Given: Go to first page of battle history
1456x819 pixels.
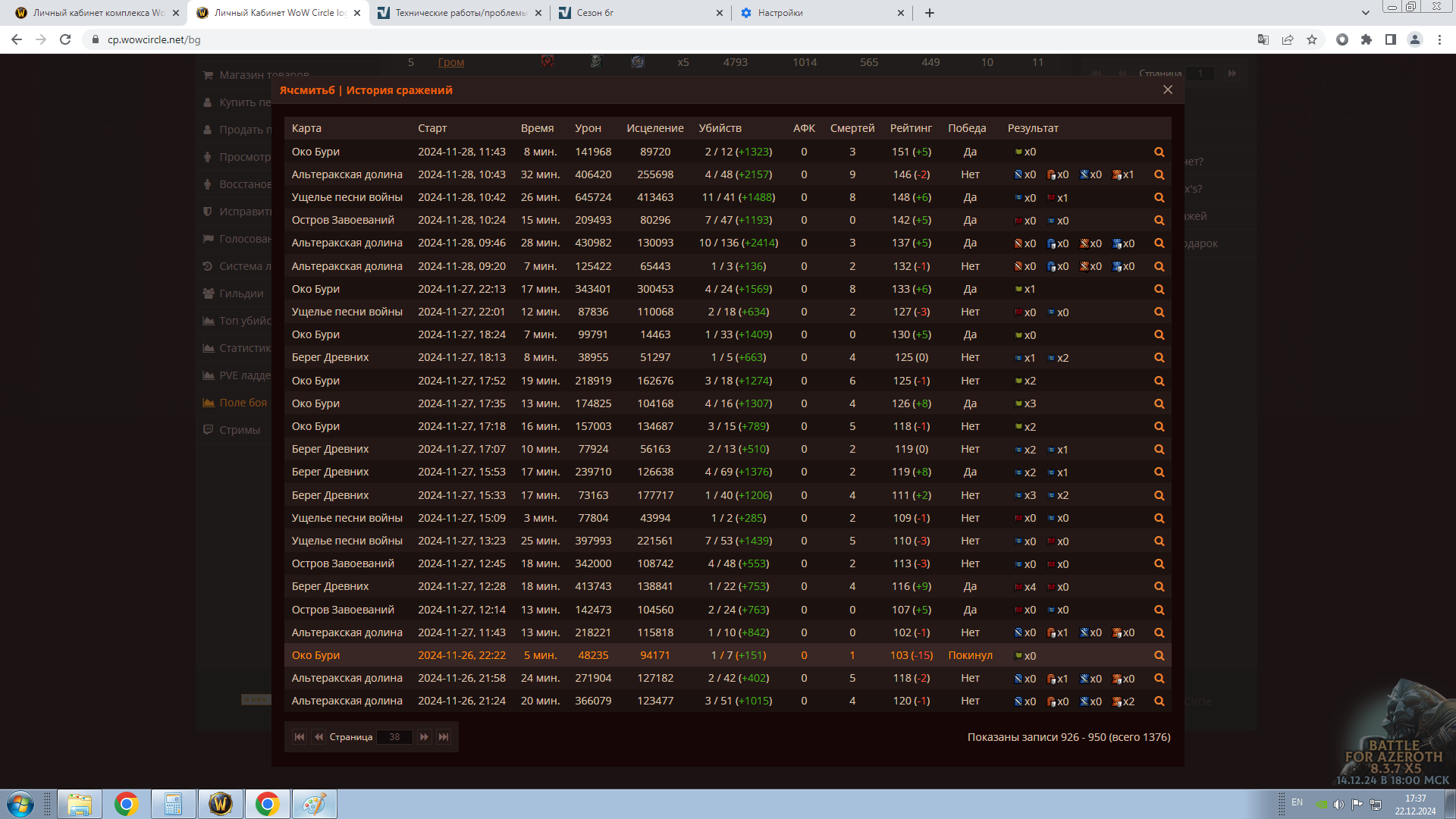Looking at the screenshot, I should click(x=300, y=736).
